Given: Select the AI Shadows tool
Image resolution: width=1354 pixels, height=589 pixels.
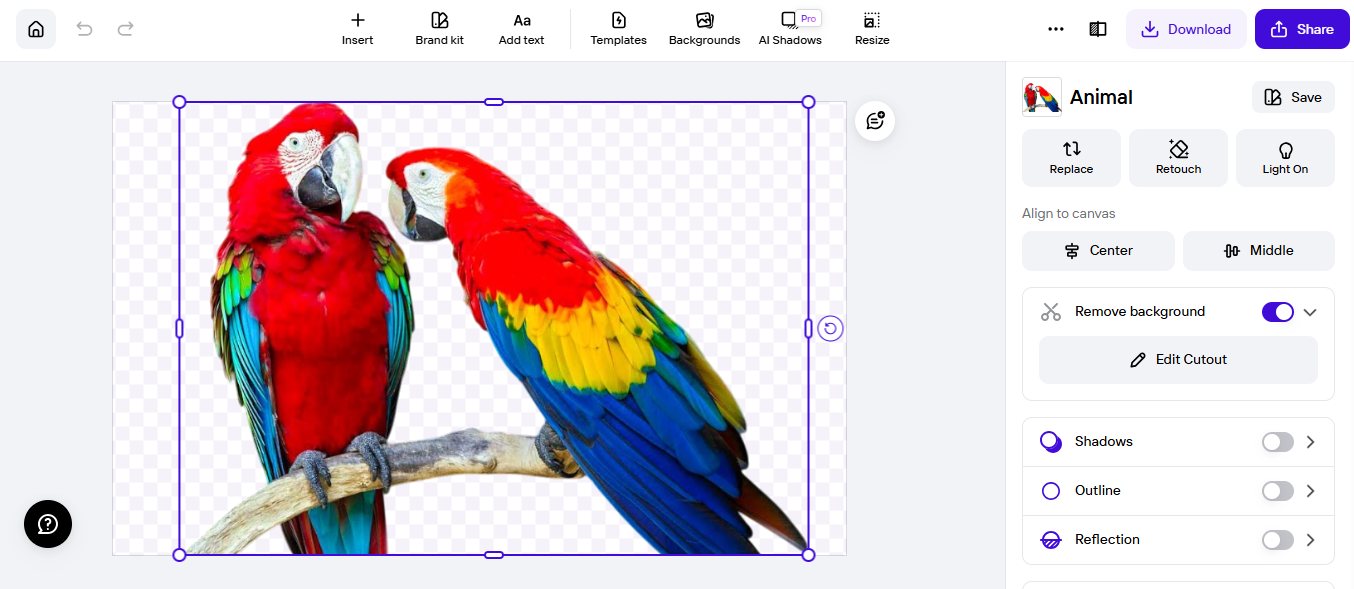Looking at the screenshot, I should coord(790,28).
